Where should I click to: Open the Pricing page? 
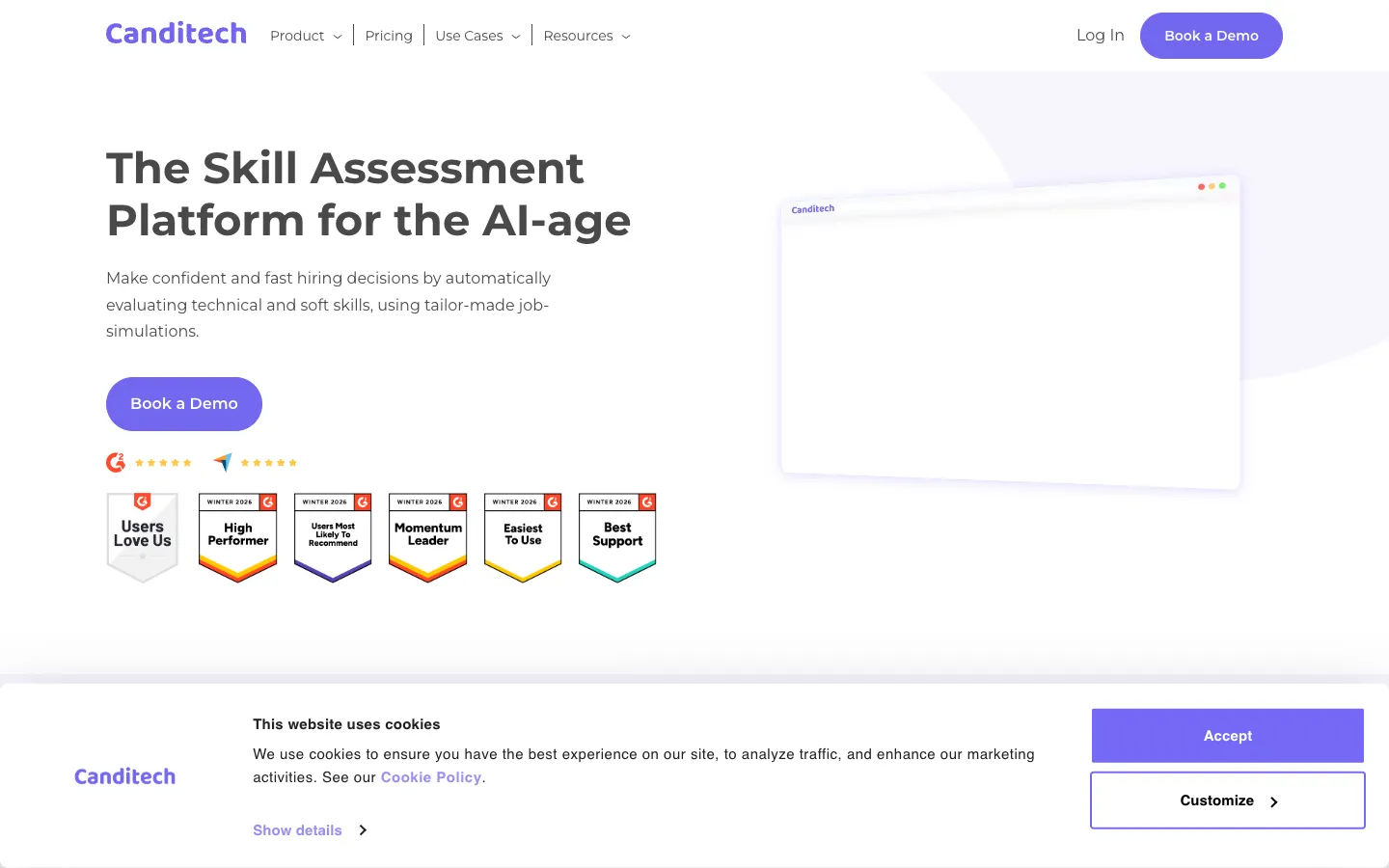389,36
